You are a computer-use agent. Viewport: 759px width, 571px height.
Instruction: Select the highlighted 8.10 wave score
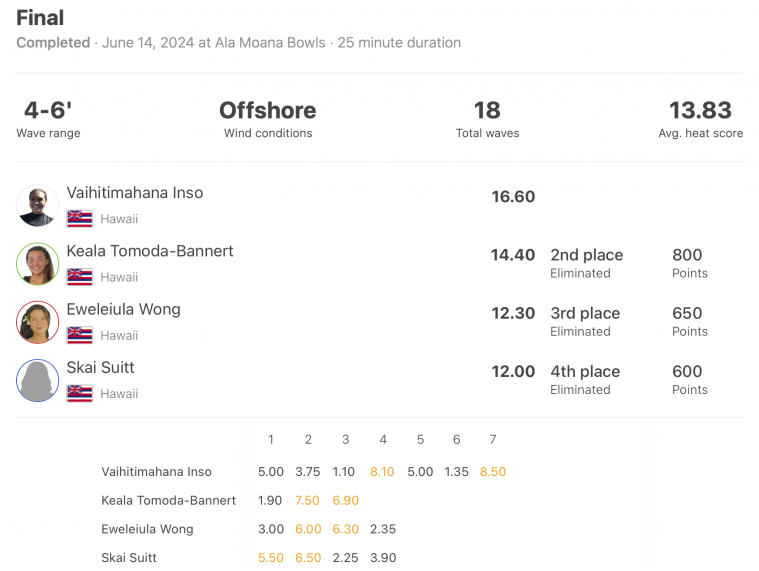click(x=382, y=472)
